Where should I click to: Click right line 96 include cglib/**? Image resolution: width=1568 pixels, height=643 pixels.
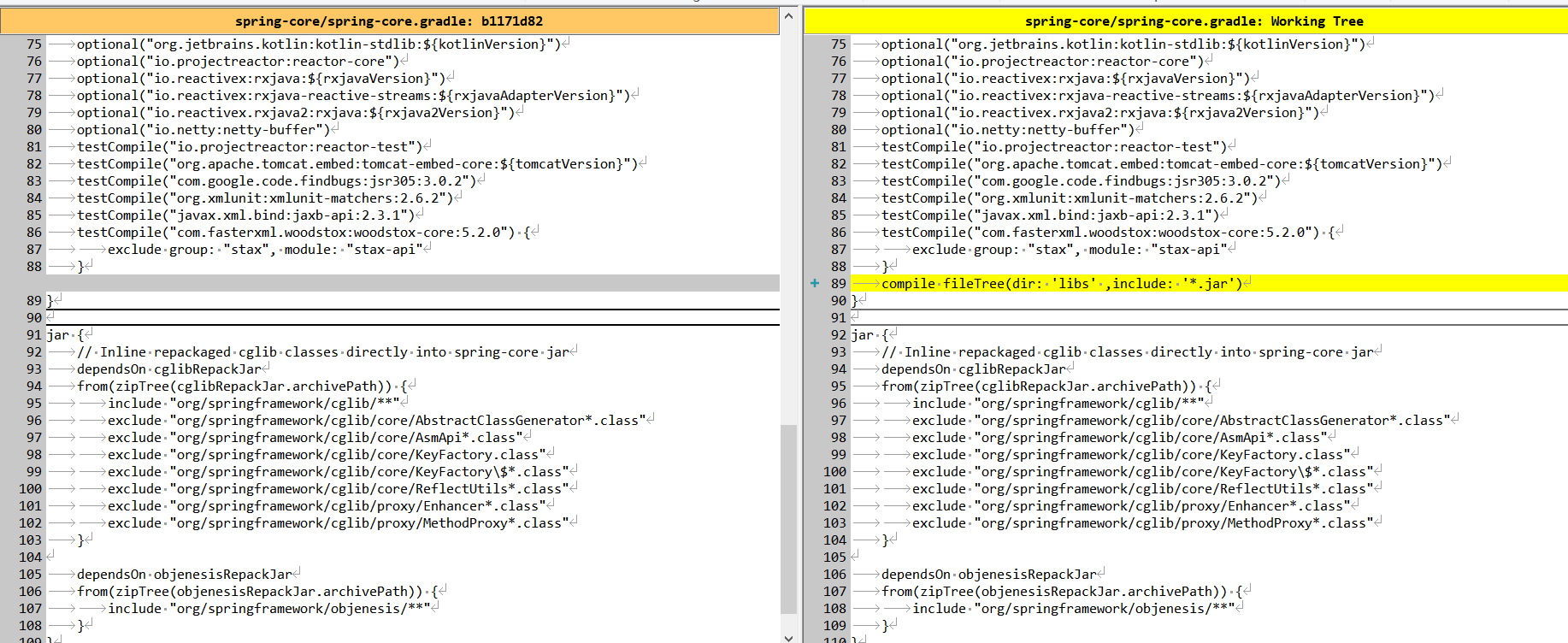[1058, 404]
